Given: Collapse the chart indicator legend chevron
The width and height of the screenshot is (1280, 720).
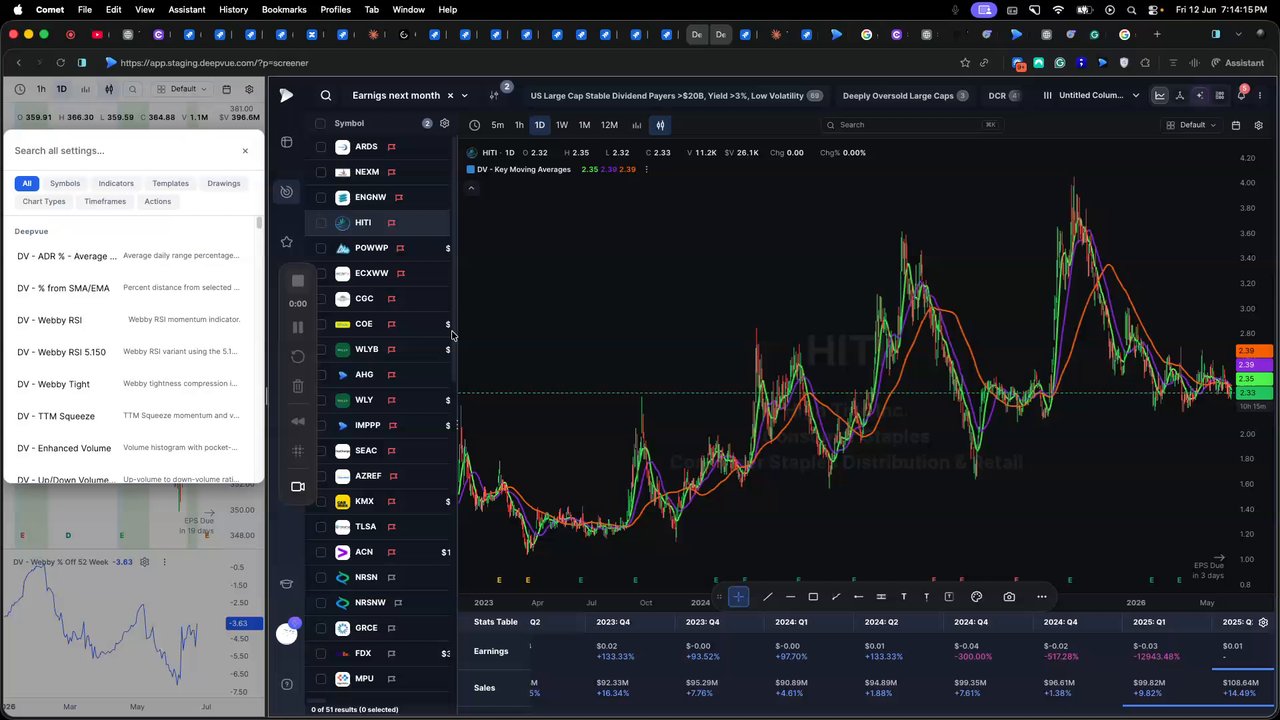Looking at the screenshot, I should [471, 188].
